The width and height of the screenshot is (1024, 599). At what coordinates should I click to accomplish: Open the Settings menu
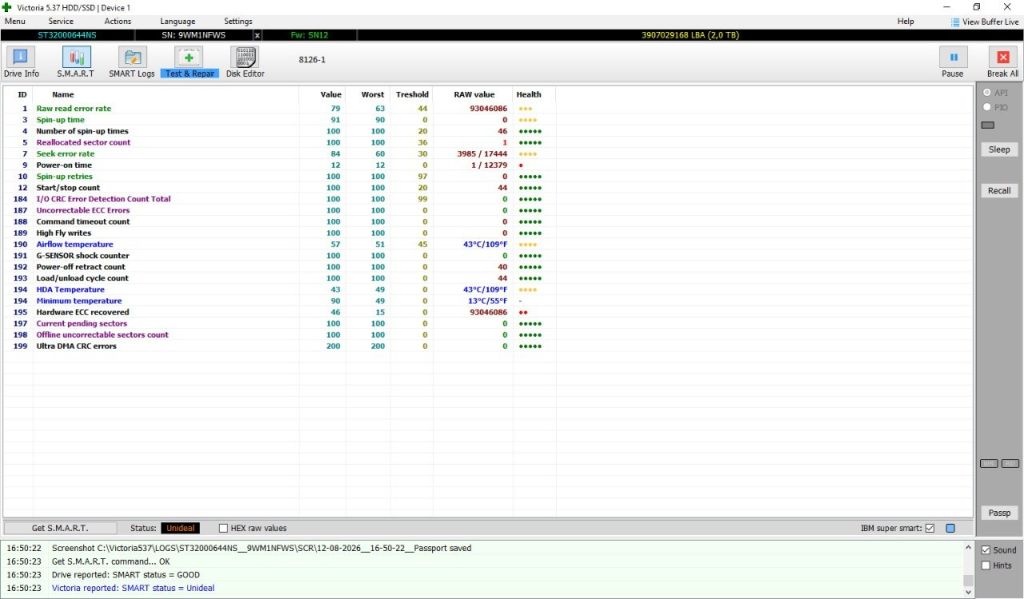point(238,22)
